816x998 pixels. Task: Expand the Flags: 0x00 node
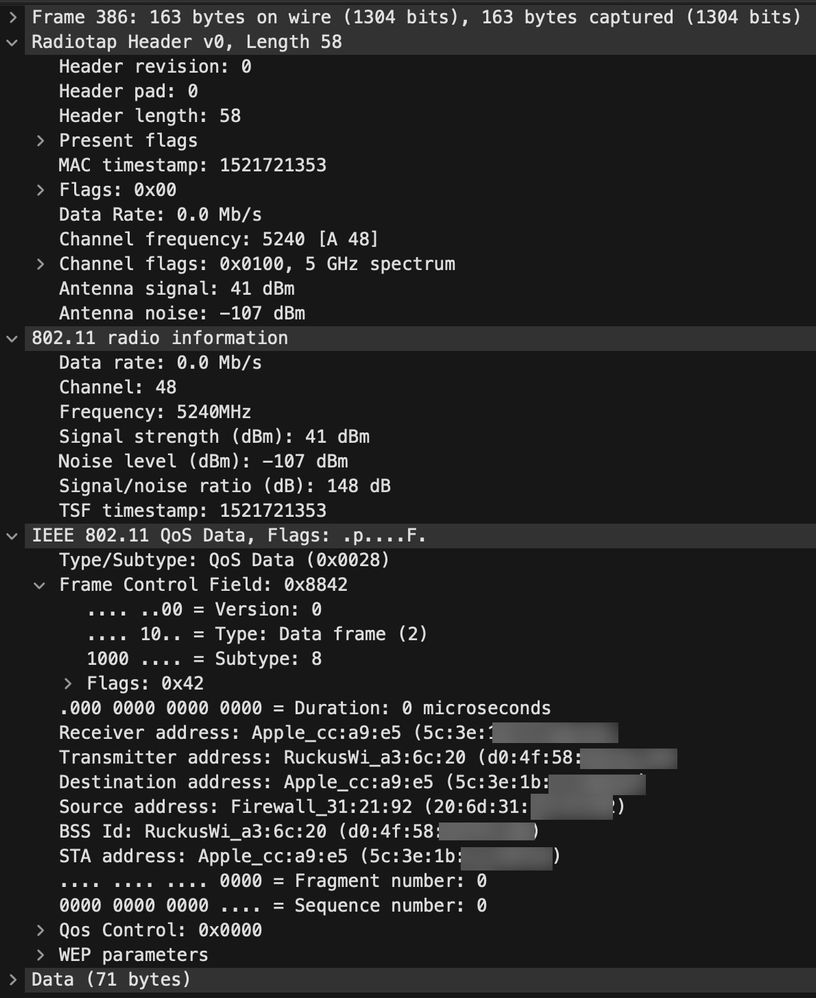(x=40, y=190)
